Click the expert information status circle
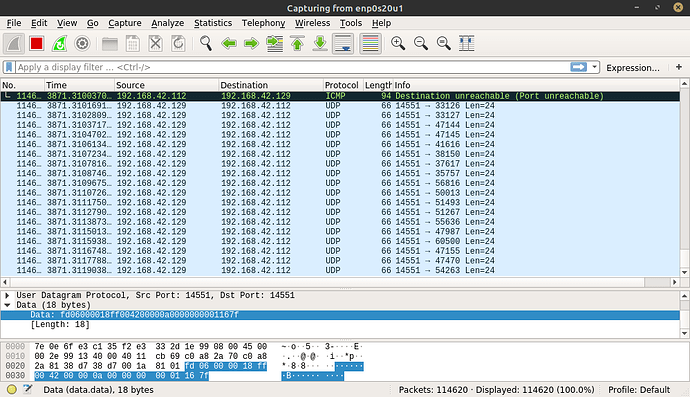The height and width of the screenshot is (397, 690). pyautogui.click(x=12, y=390)
